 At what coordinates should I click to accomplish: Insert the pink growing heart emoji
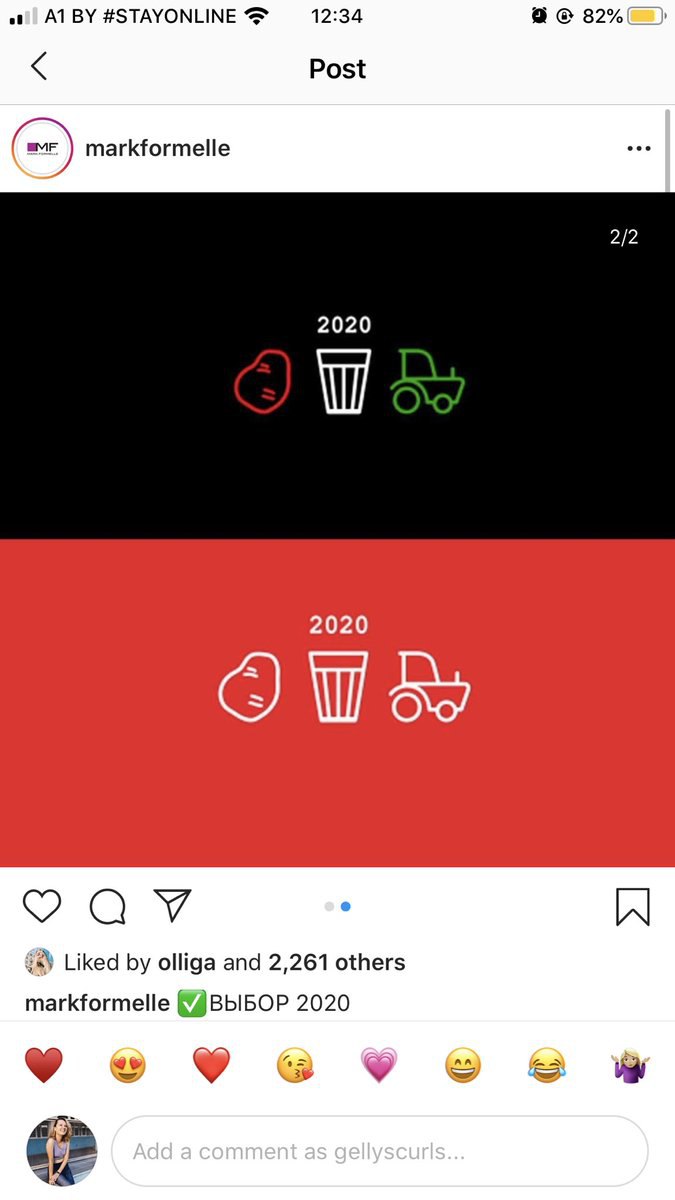point(379,1065)
